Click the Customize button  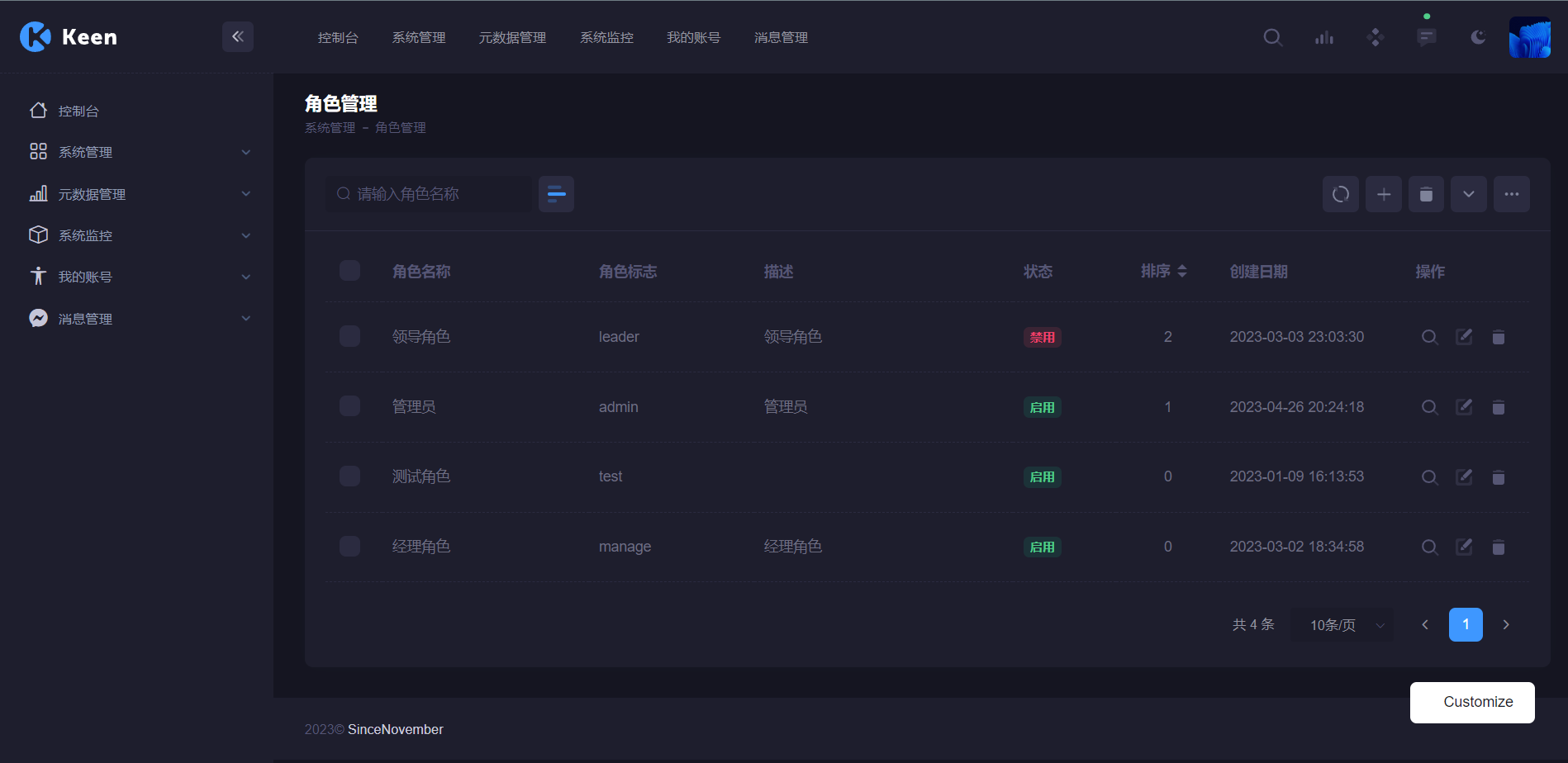[1471, 702]
